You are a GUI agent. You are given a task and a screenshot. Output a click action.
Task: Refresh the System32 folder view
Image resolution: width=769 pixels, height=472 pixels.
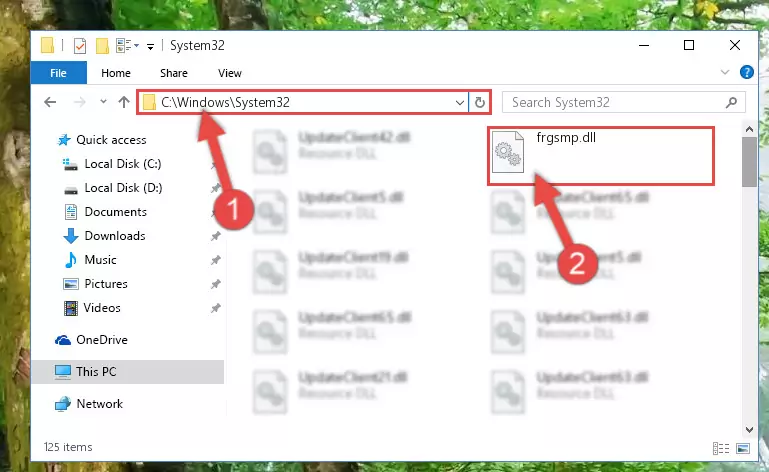pos(480,103)
